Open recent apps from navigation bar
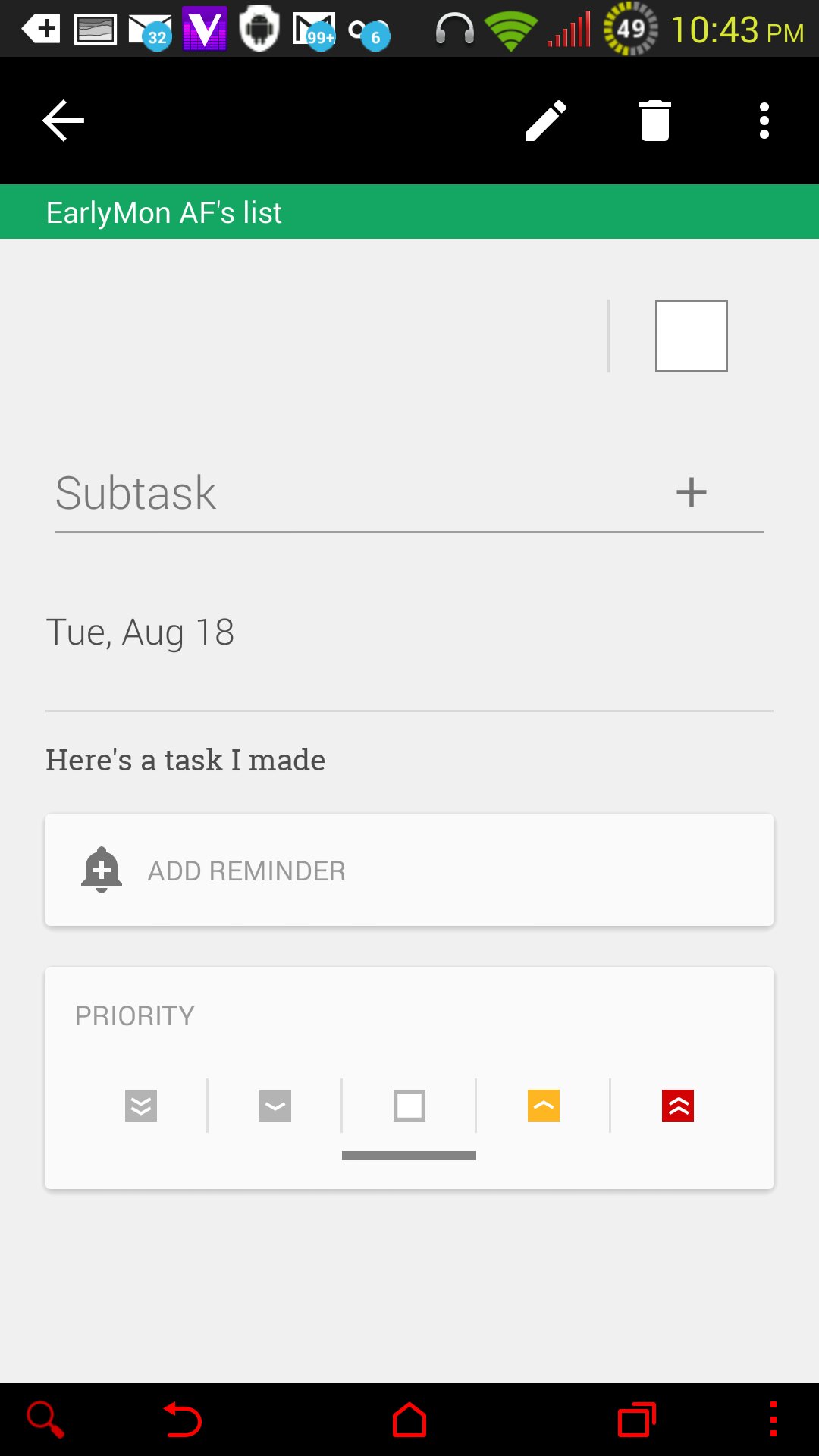Image resolution: width=819 pixels, height=1456 pixels. click(x=637, y=1420)
